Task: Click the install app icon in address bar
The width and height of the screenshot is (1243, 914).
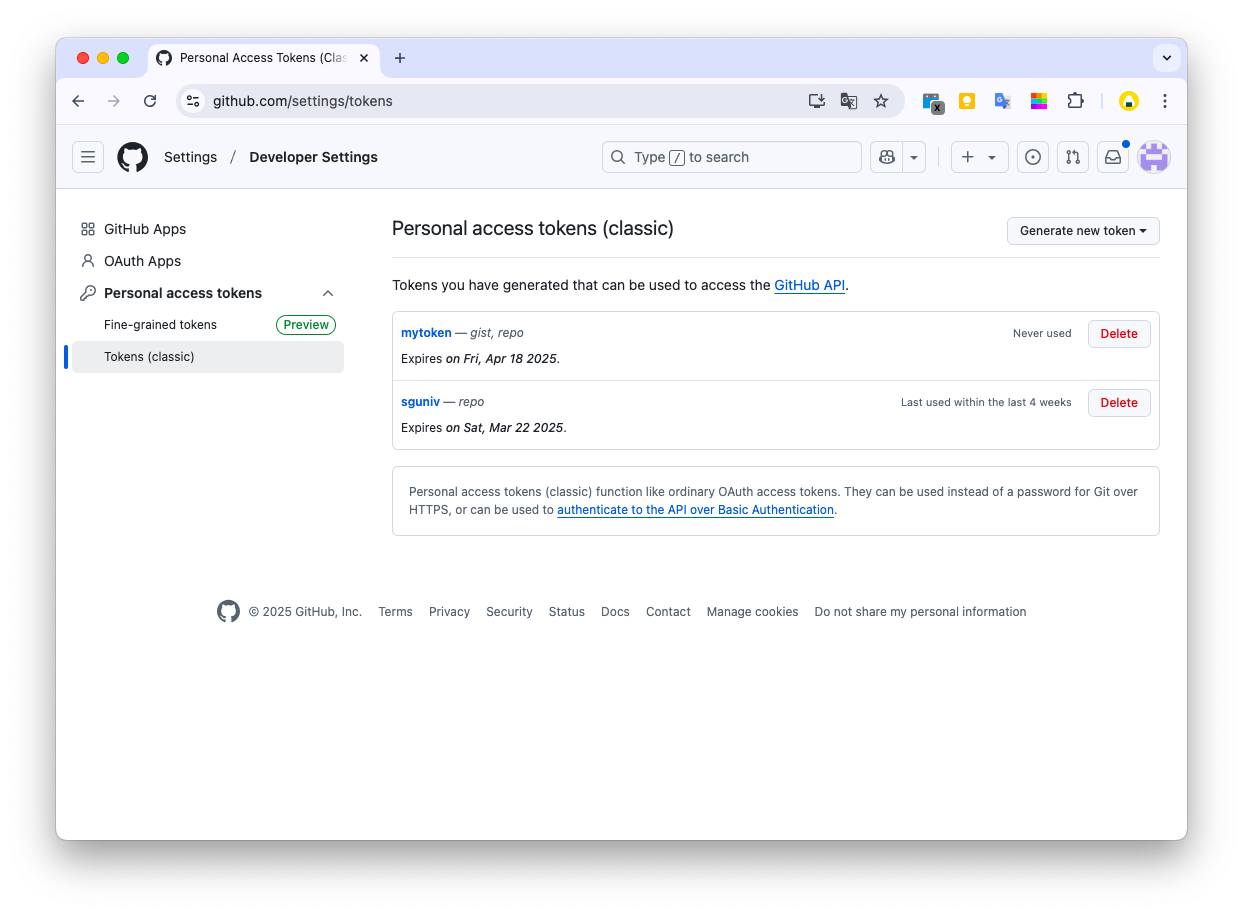Action: pyautogui.click(x=817, y=101)
